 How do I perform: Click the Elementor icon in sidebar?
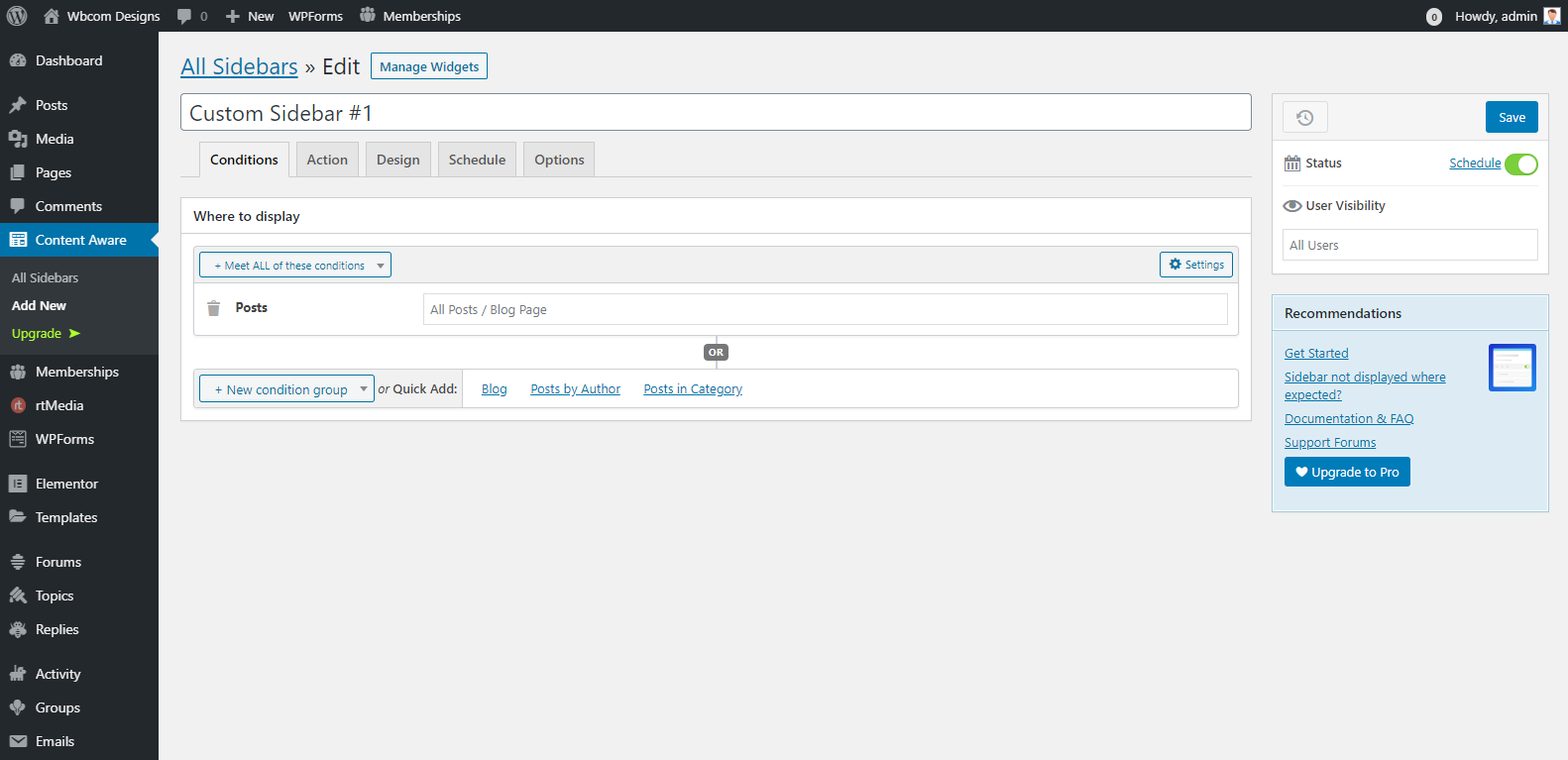pos(18,484)
